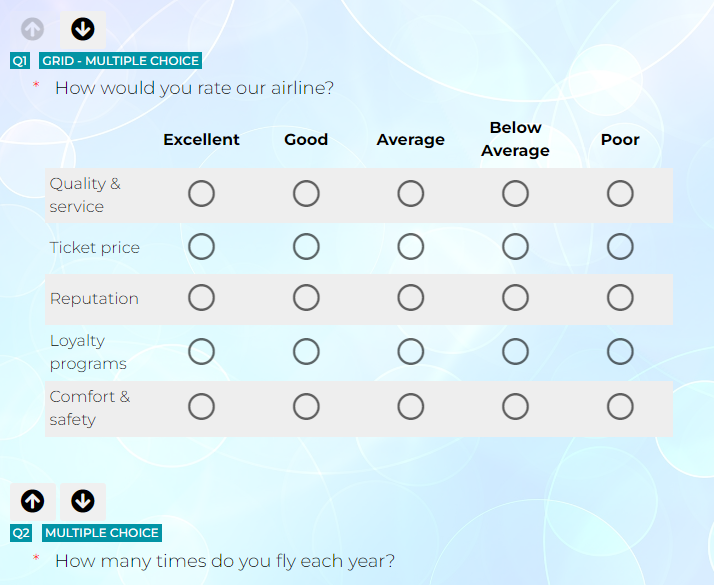Viewport: 714px width, 585px height.
Task: Select Average for Ticket price
Action: coord(411,247)
